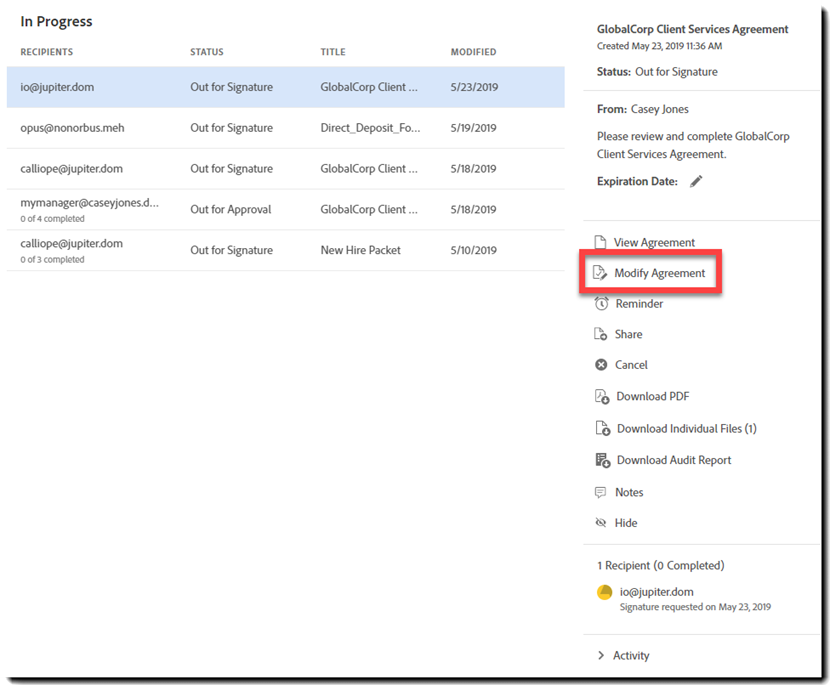Toggle Hide eye icon for agreement
830x685 pixels.
click(601, 523)
